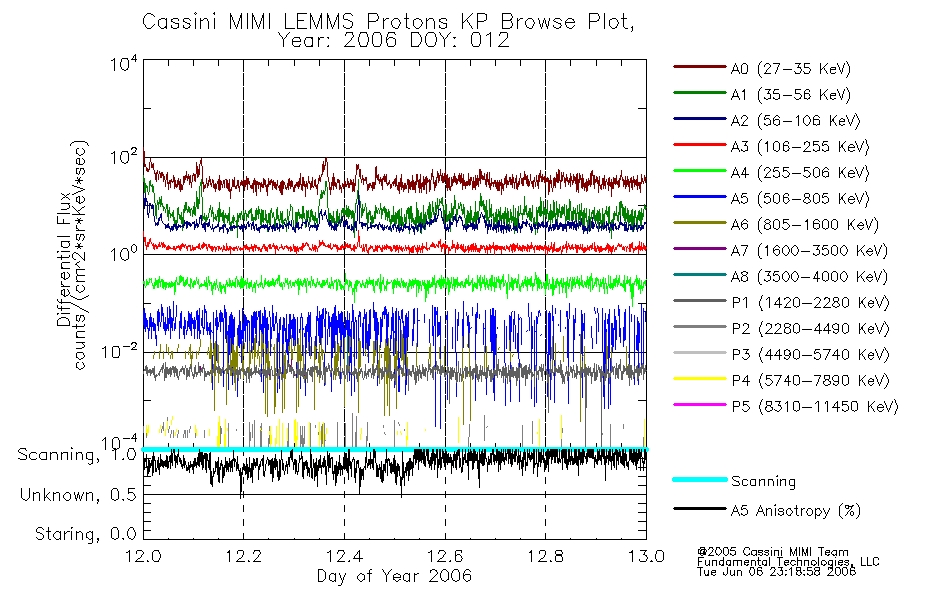
Task: Click the Scanning legend label
Action: (x=763, y=482)
